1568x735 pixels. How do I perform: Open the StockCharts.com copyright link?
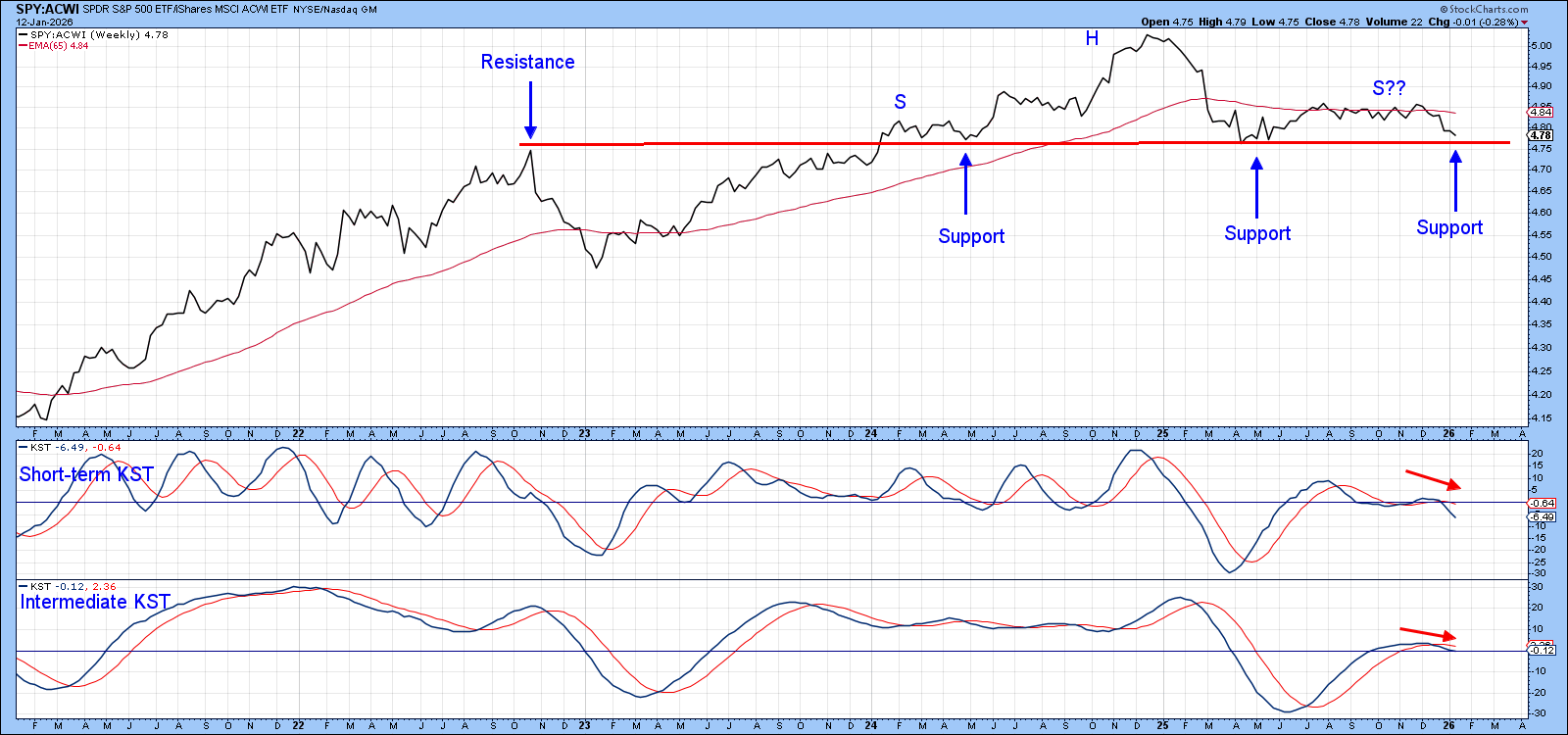[1485, 9]
